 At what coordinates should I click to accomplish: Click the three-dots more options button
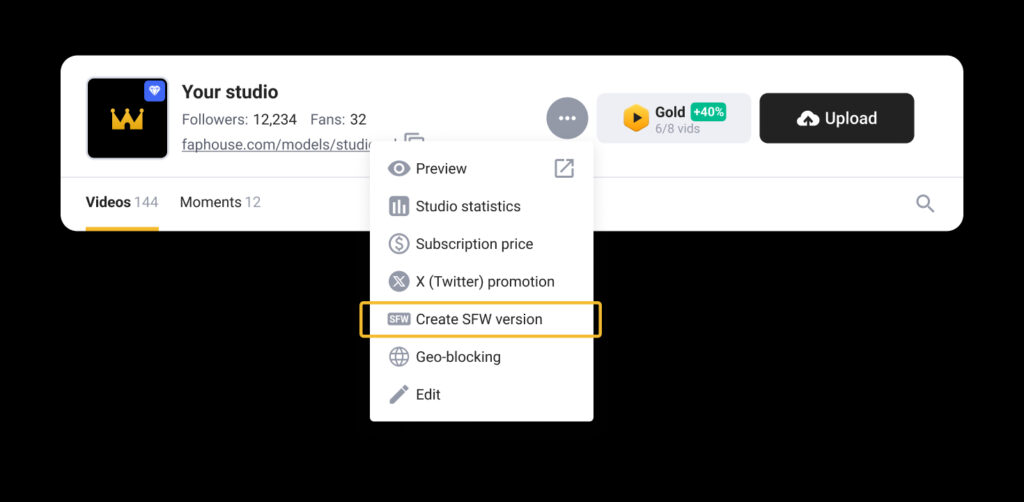pyautogui.click(x=567, y=118)
